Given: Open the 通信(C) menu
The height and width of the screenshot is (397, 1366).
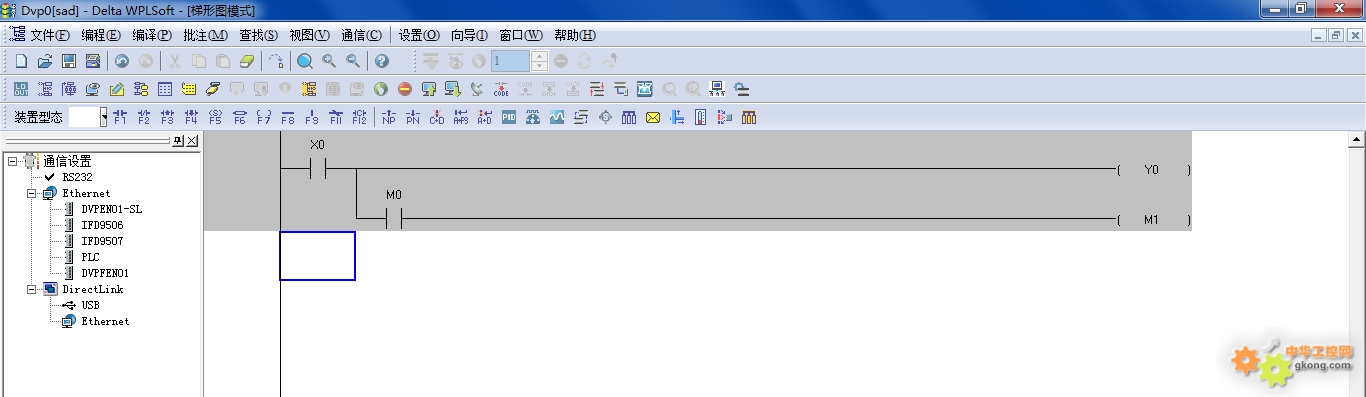Looking at the screenshot, I should click(361, 35).
